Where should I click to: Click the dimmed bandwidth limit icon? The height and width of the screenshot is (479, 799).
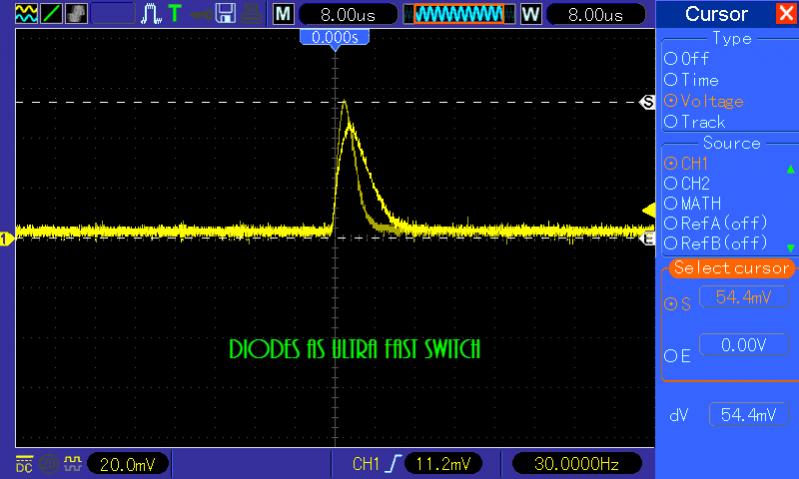coord(48,464)
